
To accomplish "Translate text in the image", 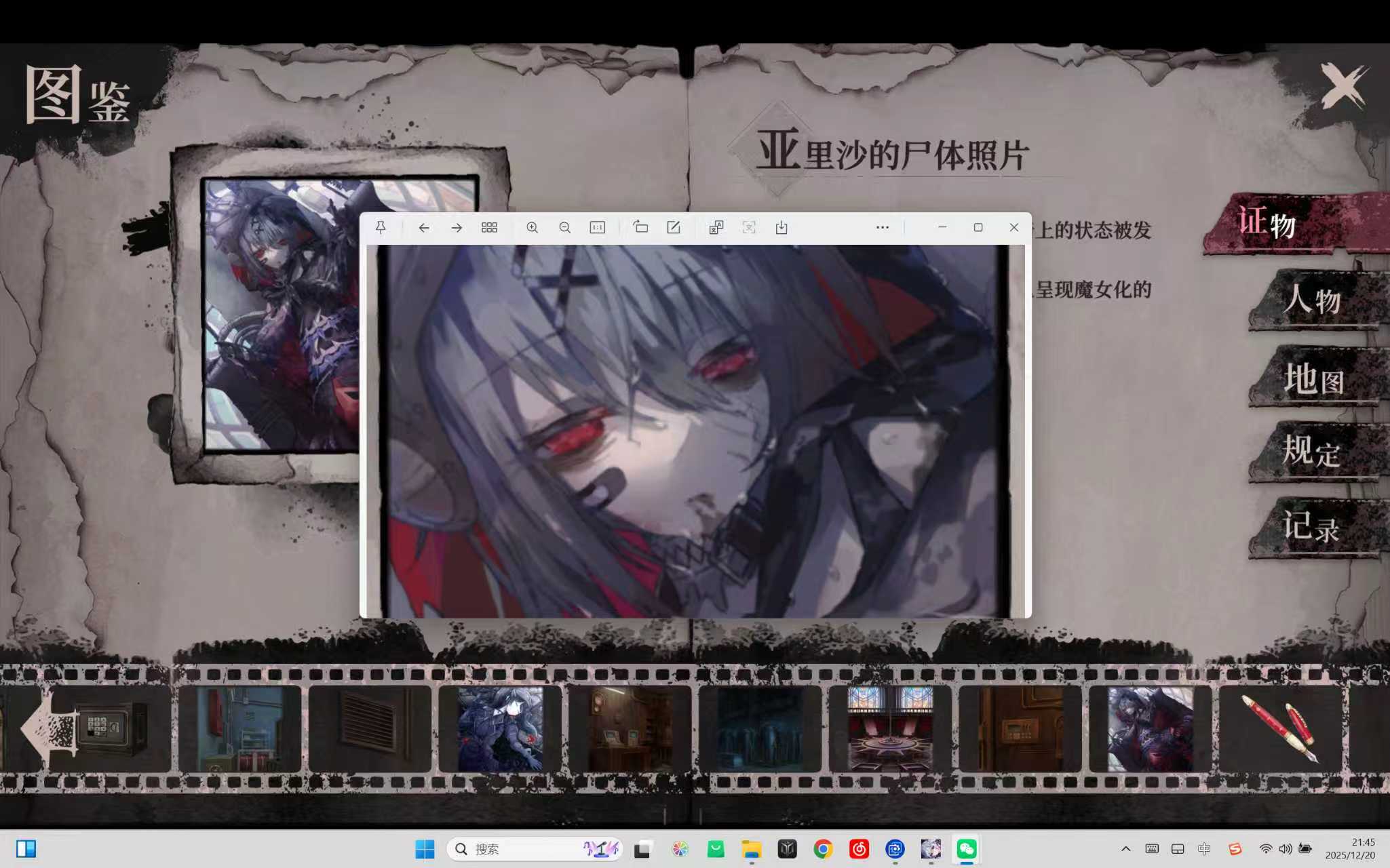I will tap(716, 228).
